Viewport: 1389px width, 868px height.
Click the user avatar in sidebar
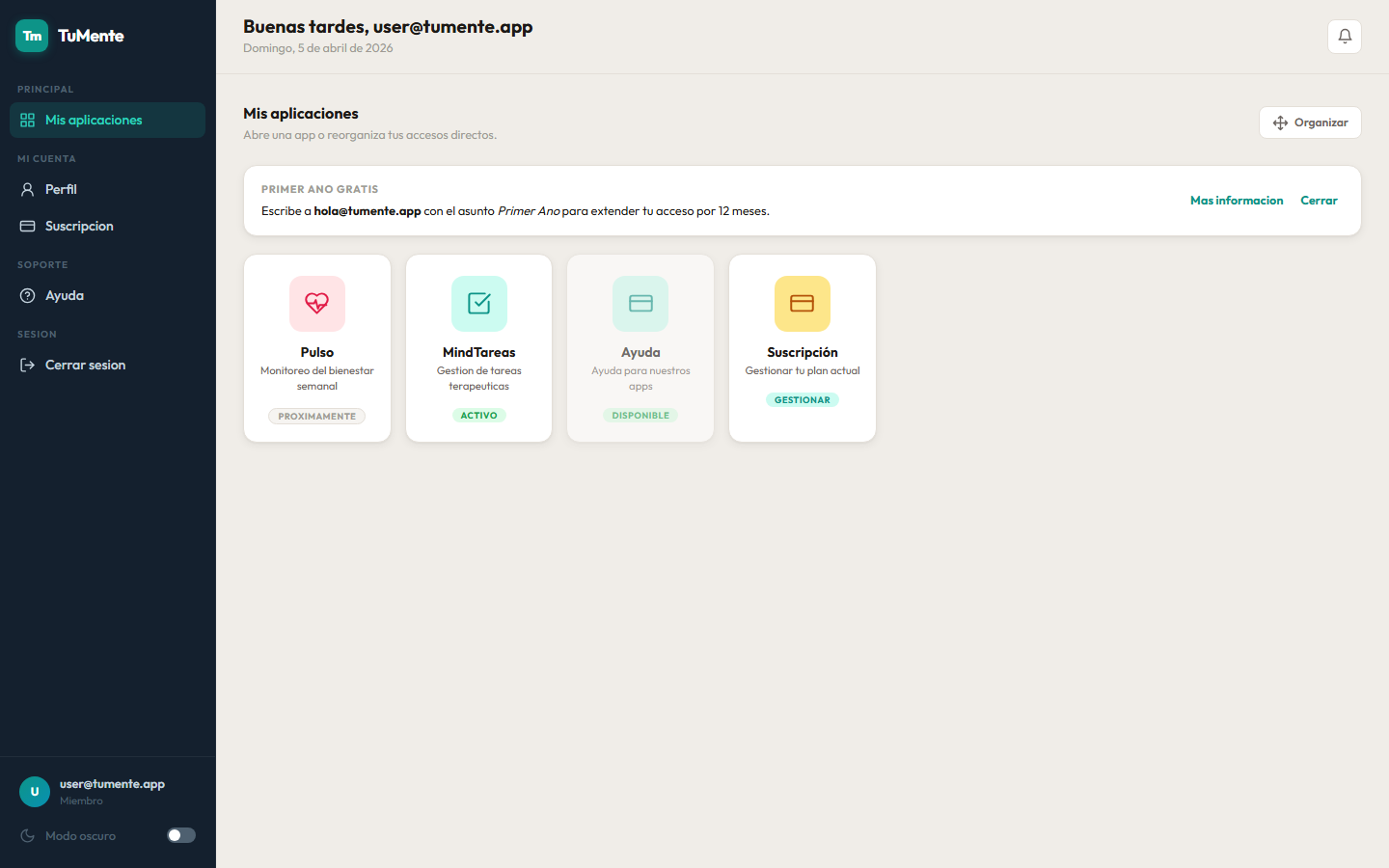click(35, 792)
